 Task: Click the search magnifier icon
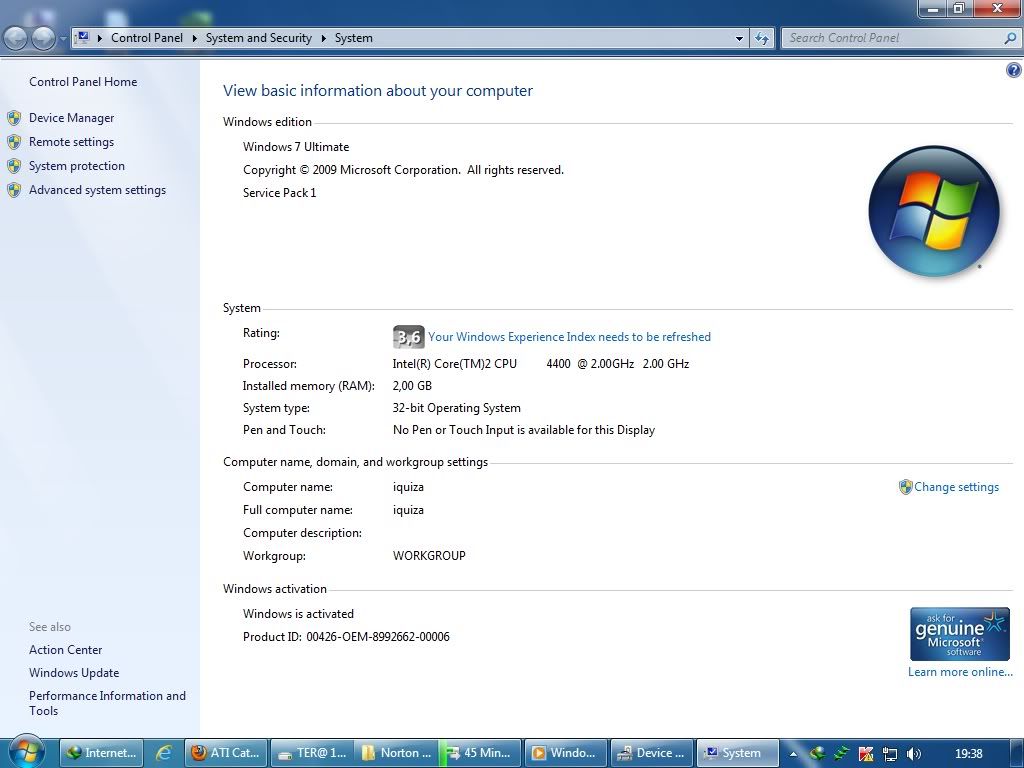pyautogui.click(x=1010, y=39)
